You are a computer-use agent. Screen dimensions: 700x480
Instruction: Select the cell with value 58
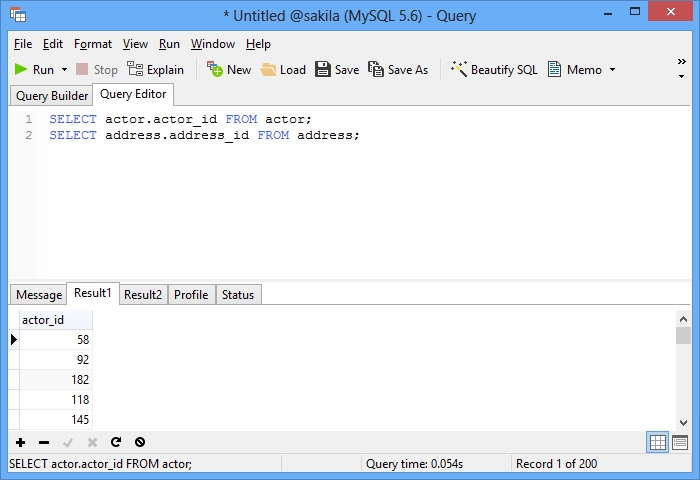[x=56, y=340]
